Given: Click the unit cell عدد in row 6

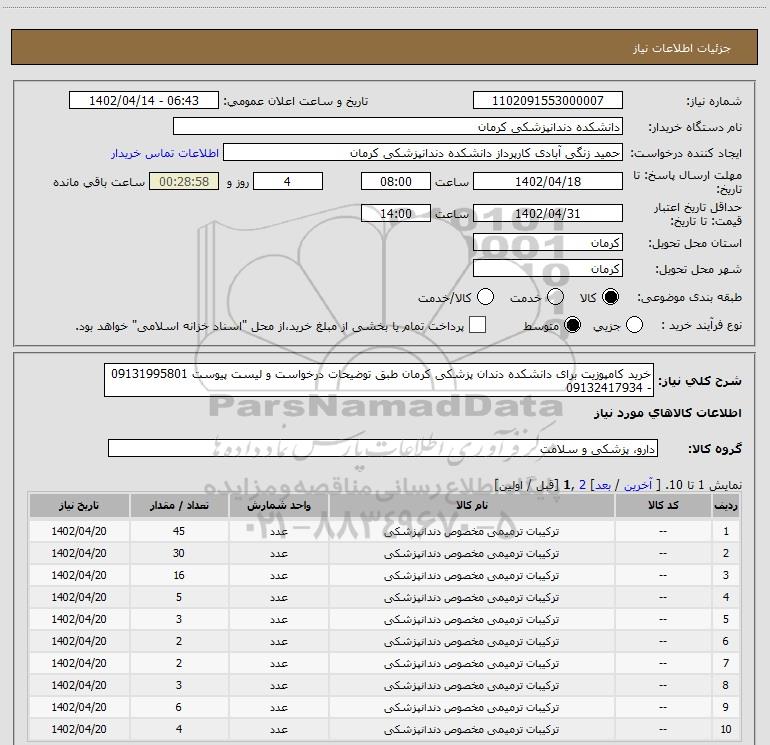Looking at the screenshot, I should (x=278, y=641).
